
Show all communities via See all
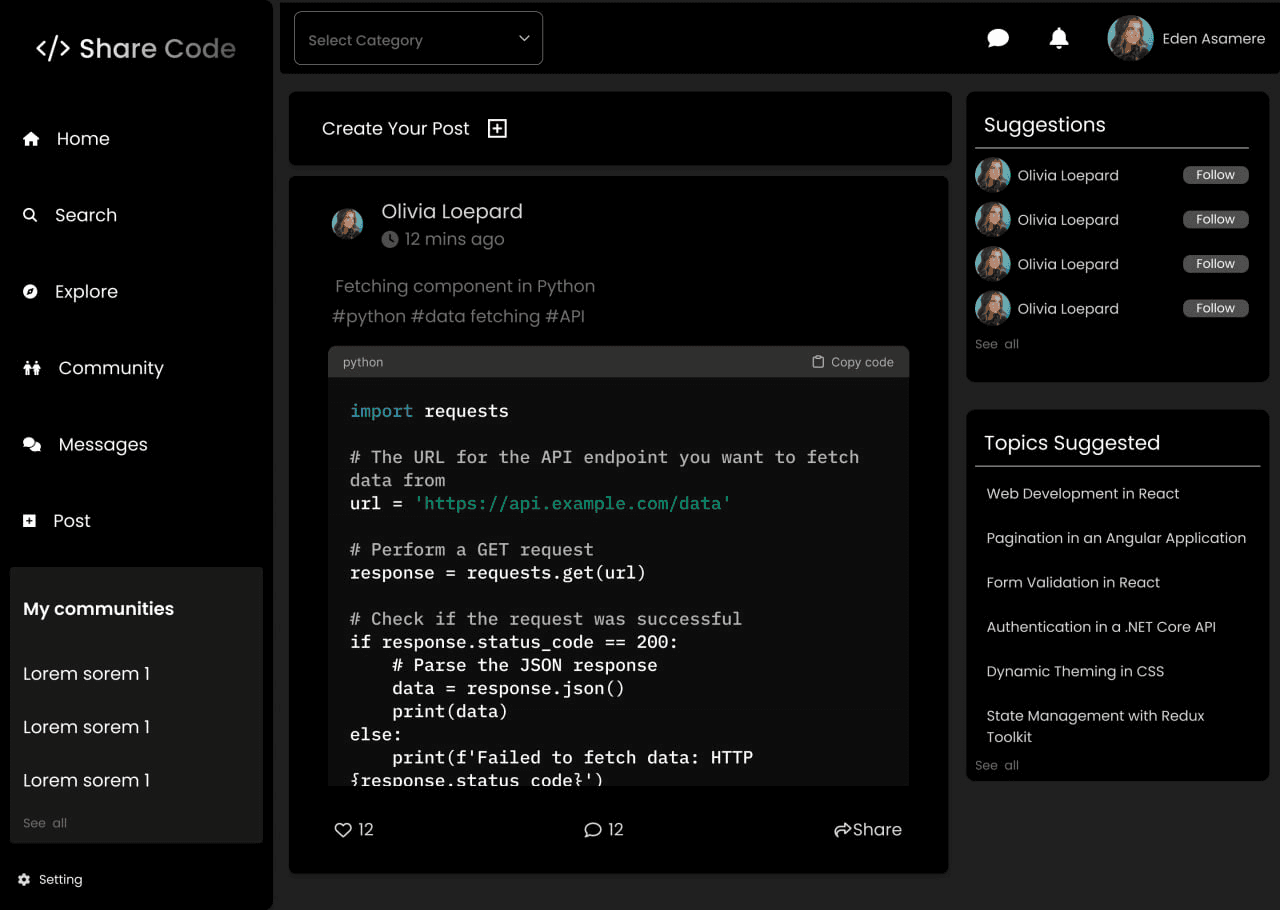[45, 823]
